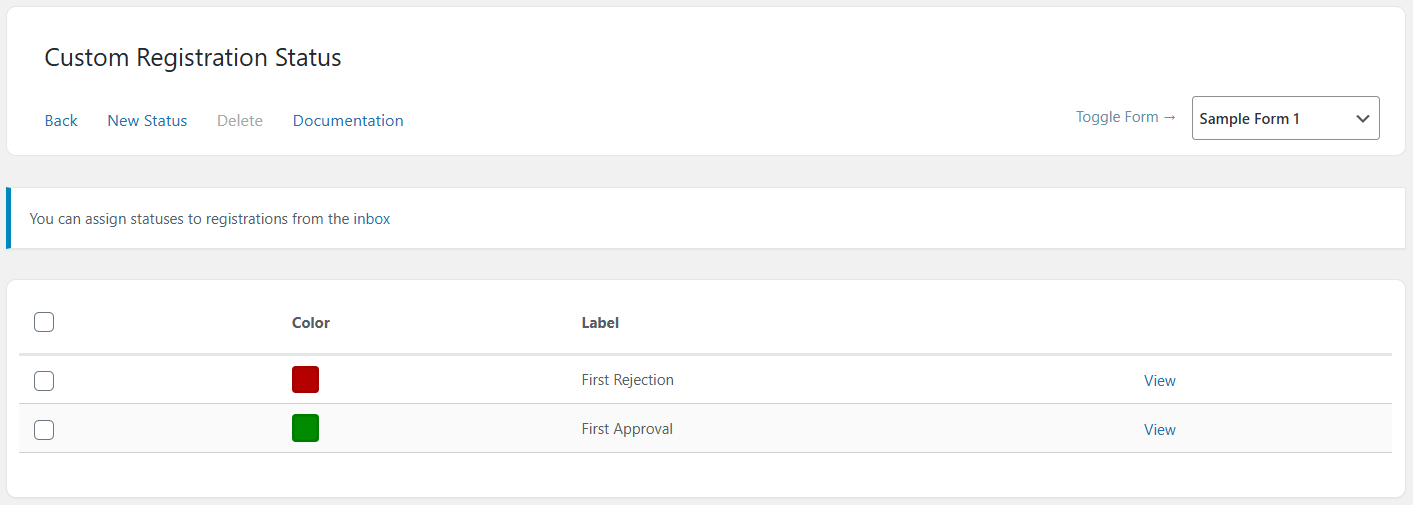Create a New Status

[147, 121]
